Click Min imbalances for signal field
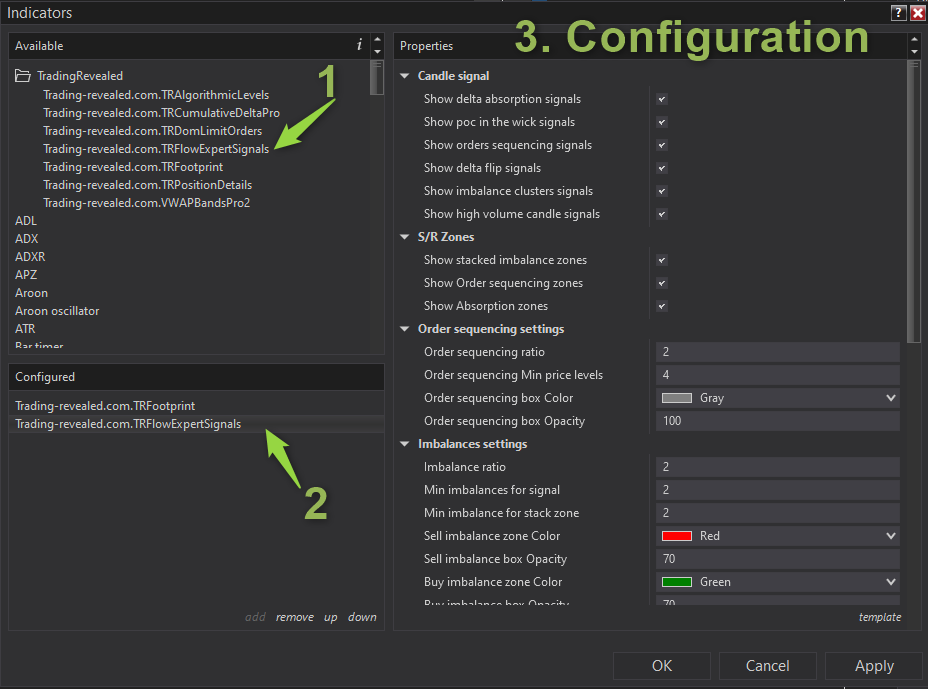The width and height of the screenshot is (928, 689). pos(778,490)
